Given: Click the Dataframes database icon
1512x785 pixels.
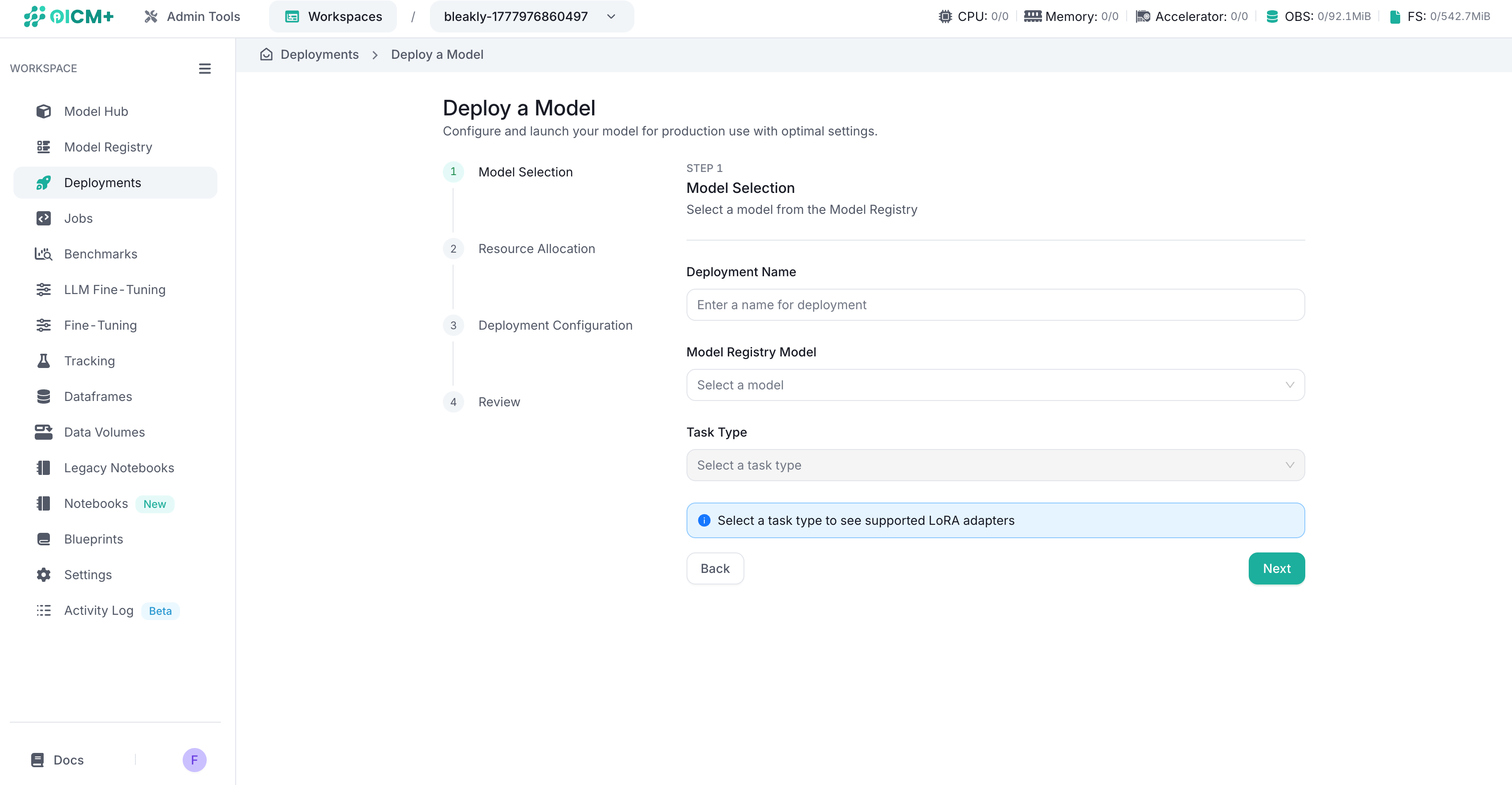Looking at the screenshot, I should point(43,397).
